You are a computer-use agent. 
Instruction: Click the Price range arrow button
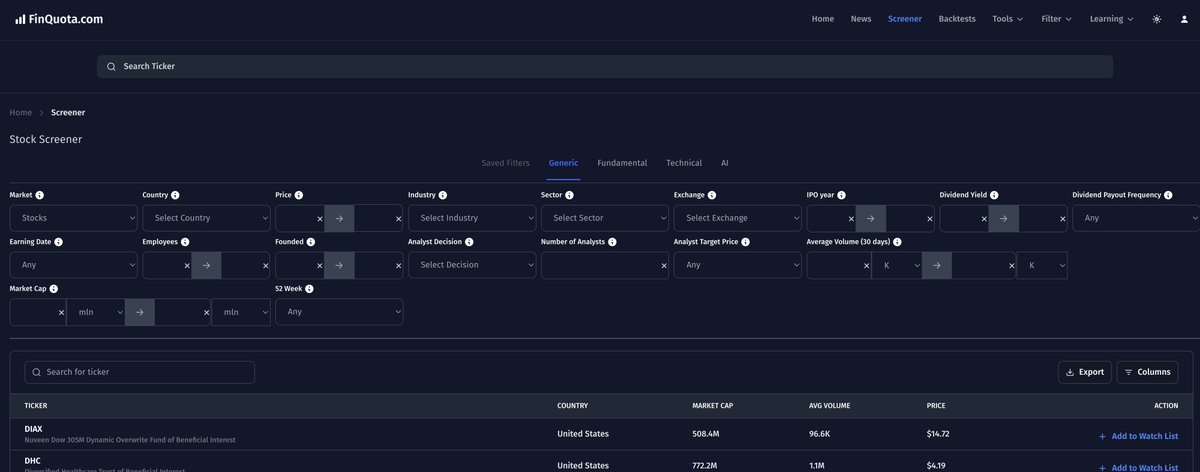click(339, 218)
